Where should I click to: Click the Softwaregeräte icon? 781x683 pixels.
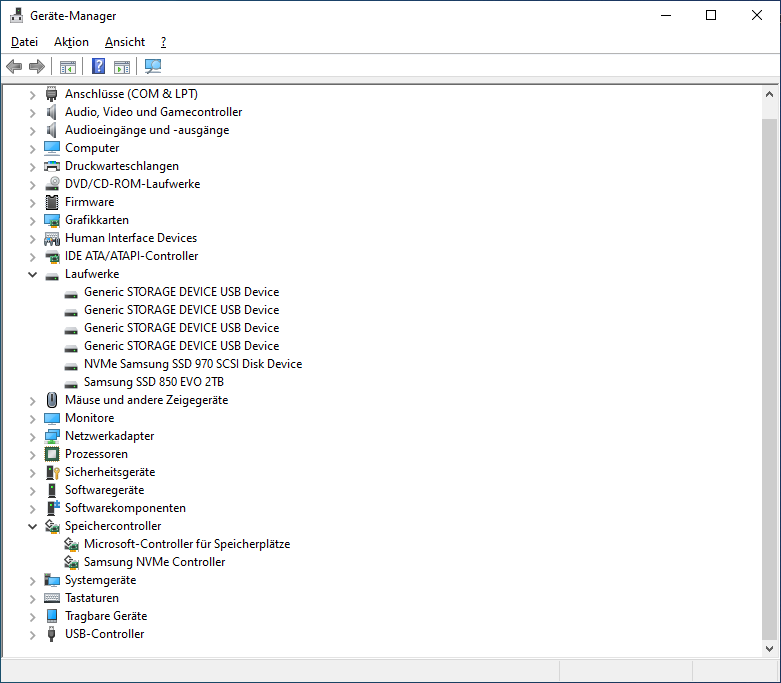point(52,490)
